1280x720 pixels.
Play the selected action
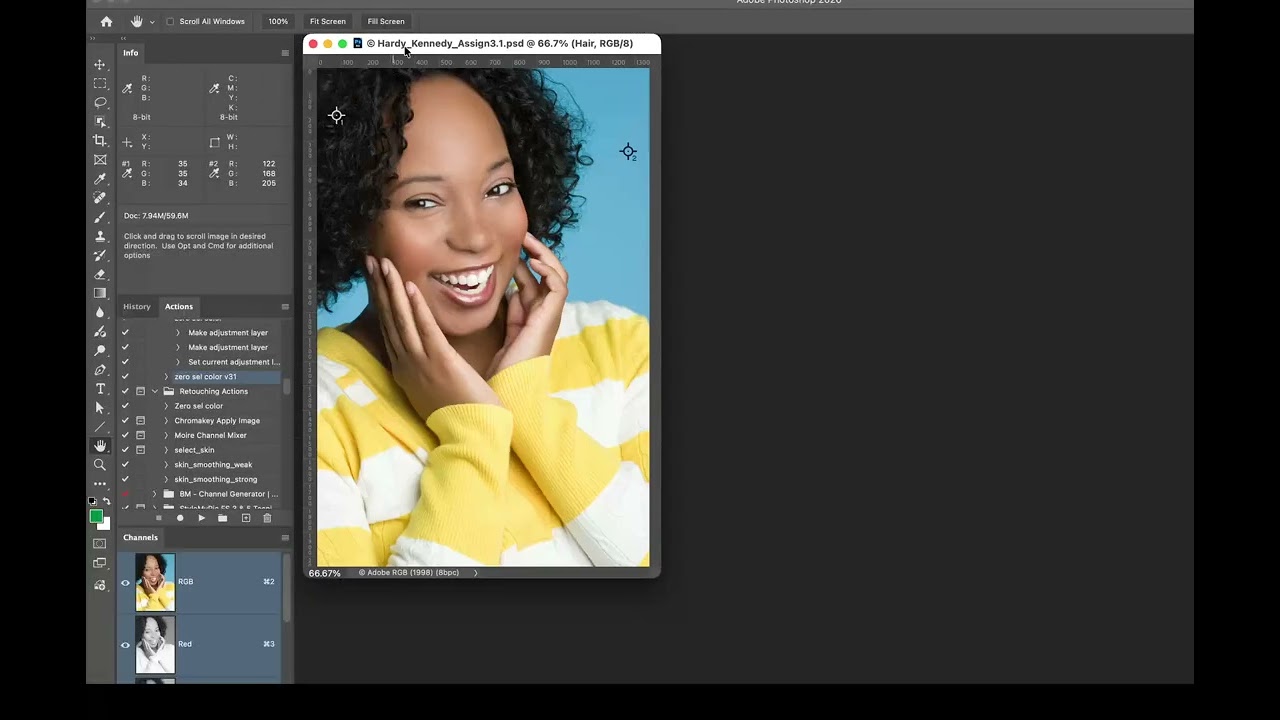201,518
